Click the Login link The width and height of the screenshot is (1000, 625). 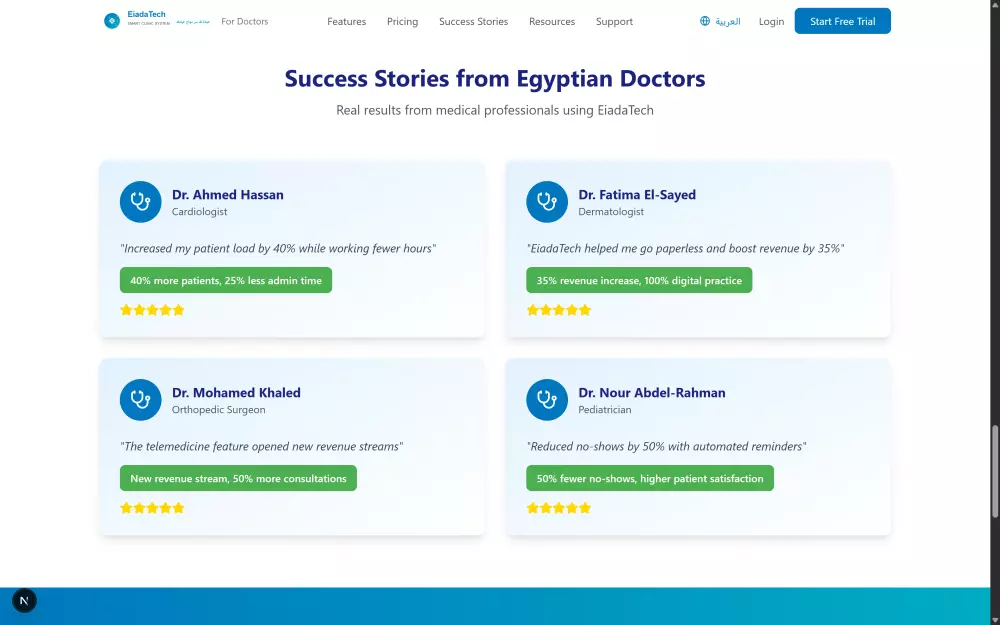[x=771, y=21]
